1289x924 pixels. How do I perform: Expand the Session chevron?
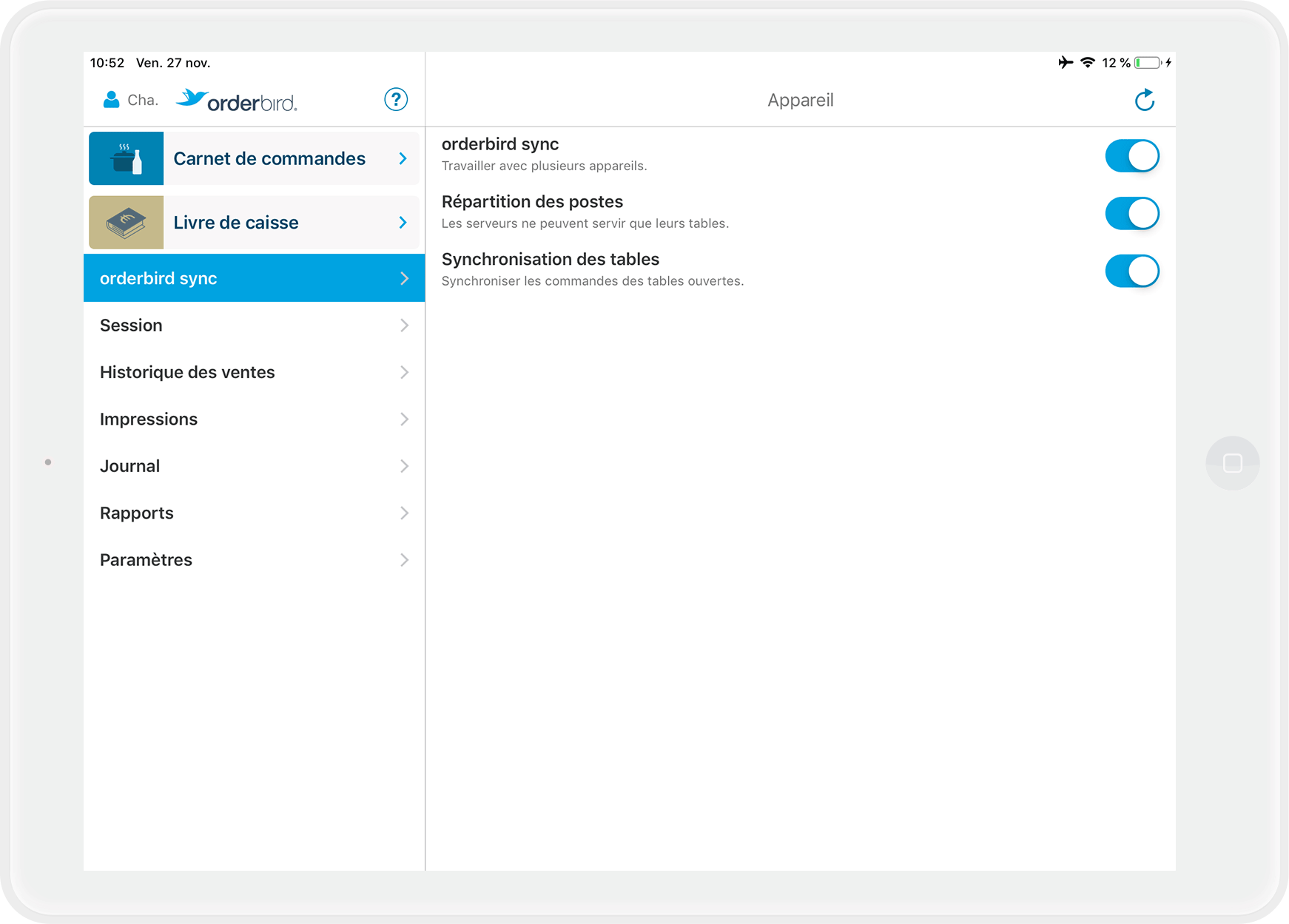click(x=405, y=326)
